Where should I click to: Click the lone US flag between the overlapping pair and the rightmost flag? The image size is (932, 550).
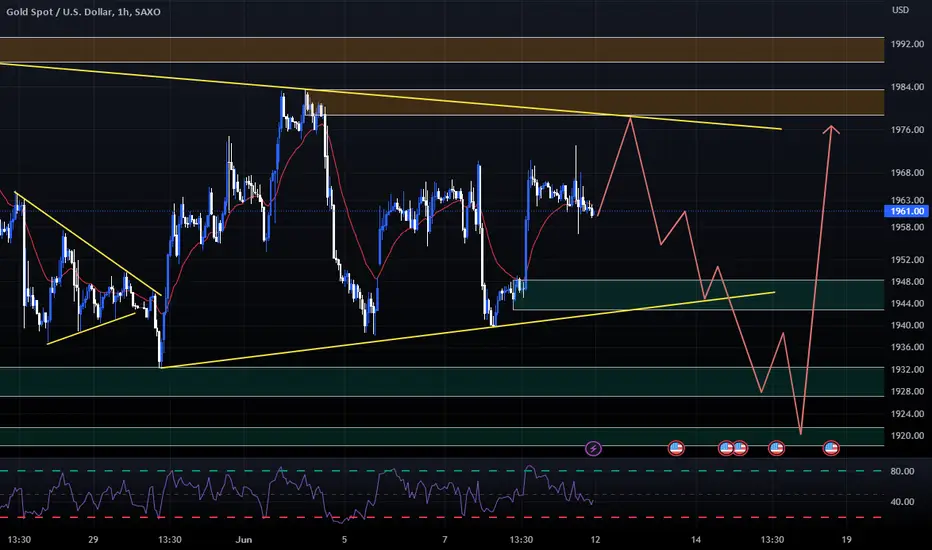tap(776, 448)
